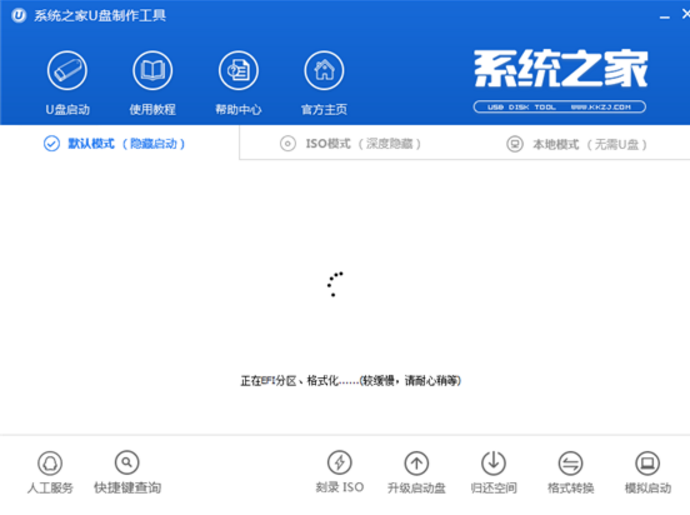Viewport: 690px width, 515px height.
Task: Launch 模拟启动 laptop icon
Action: pyautogui.click(x=648, y=463)
